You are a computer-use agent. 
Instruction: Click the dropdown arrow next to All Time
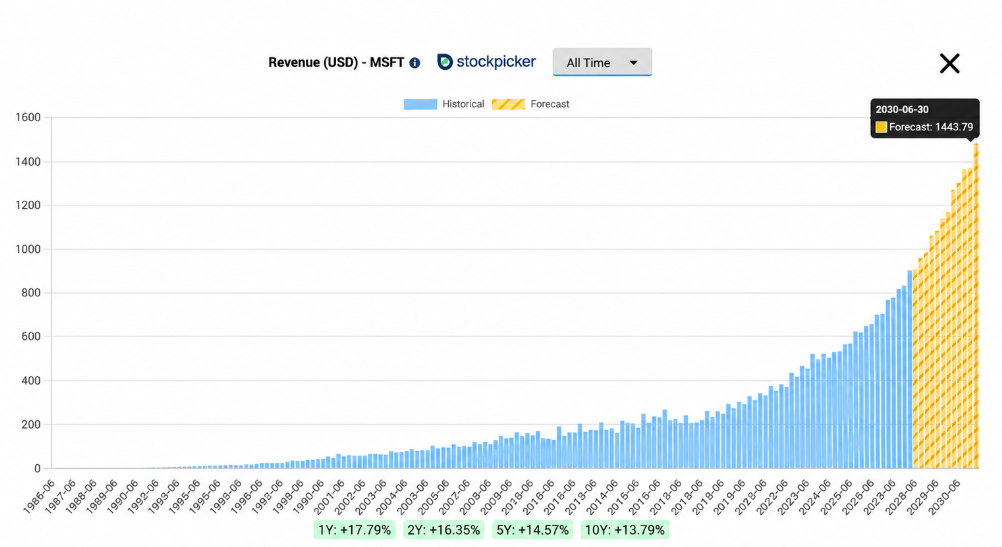[633, 63]
